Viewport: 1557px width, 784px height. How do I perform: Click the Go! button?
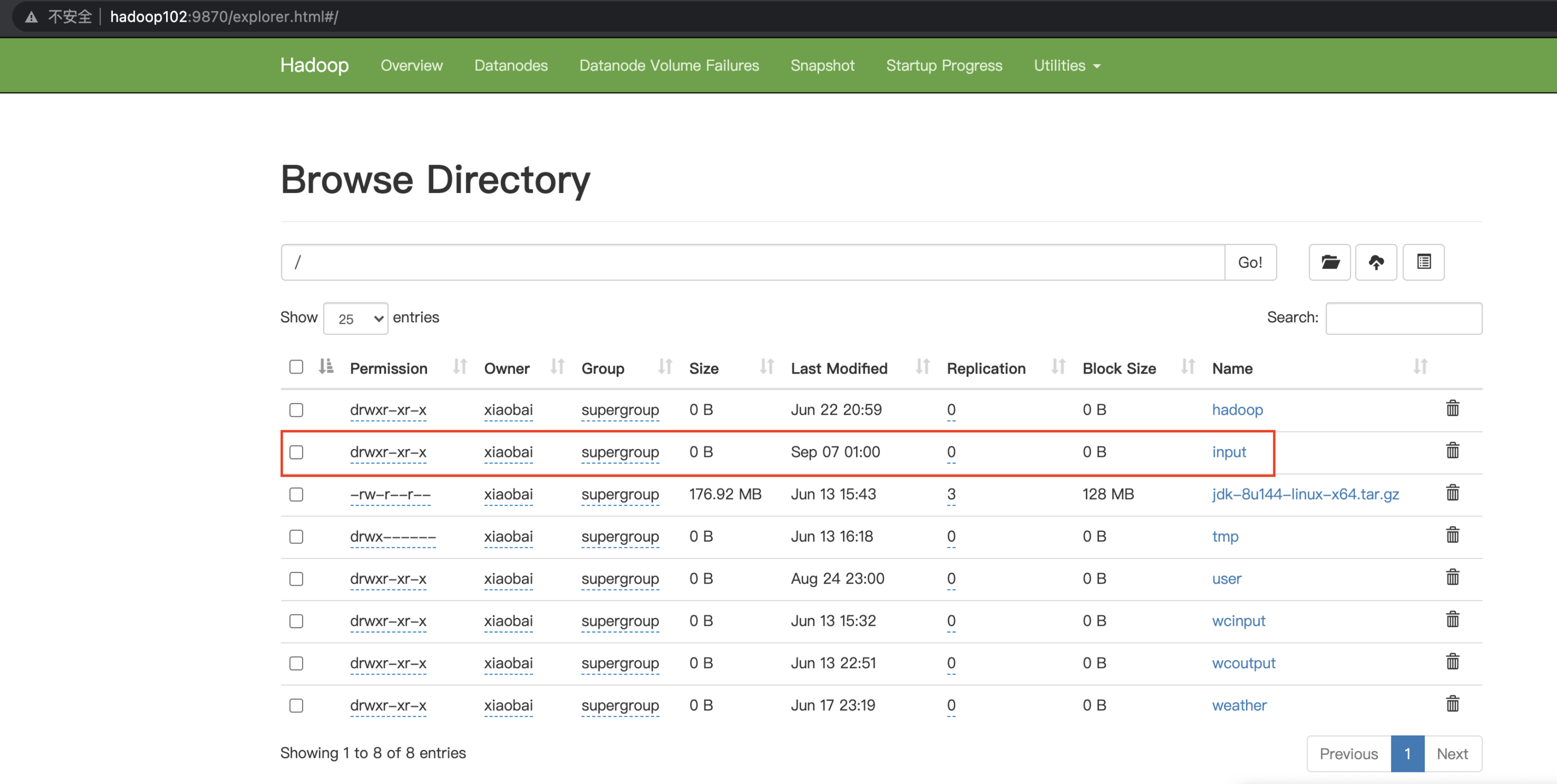(1250, 262)
